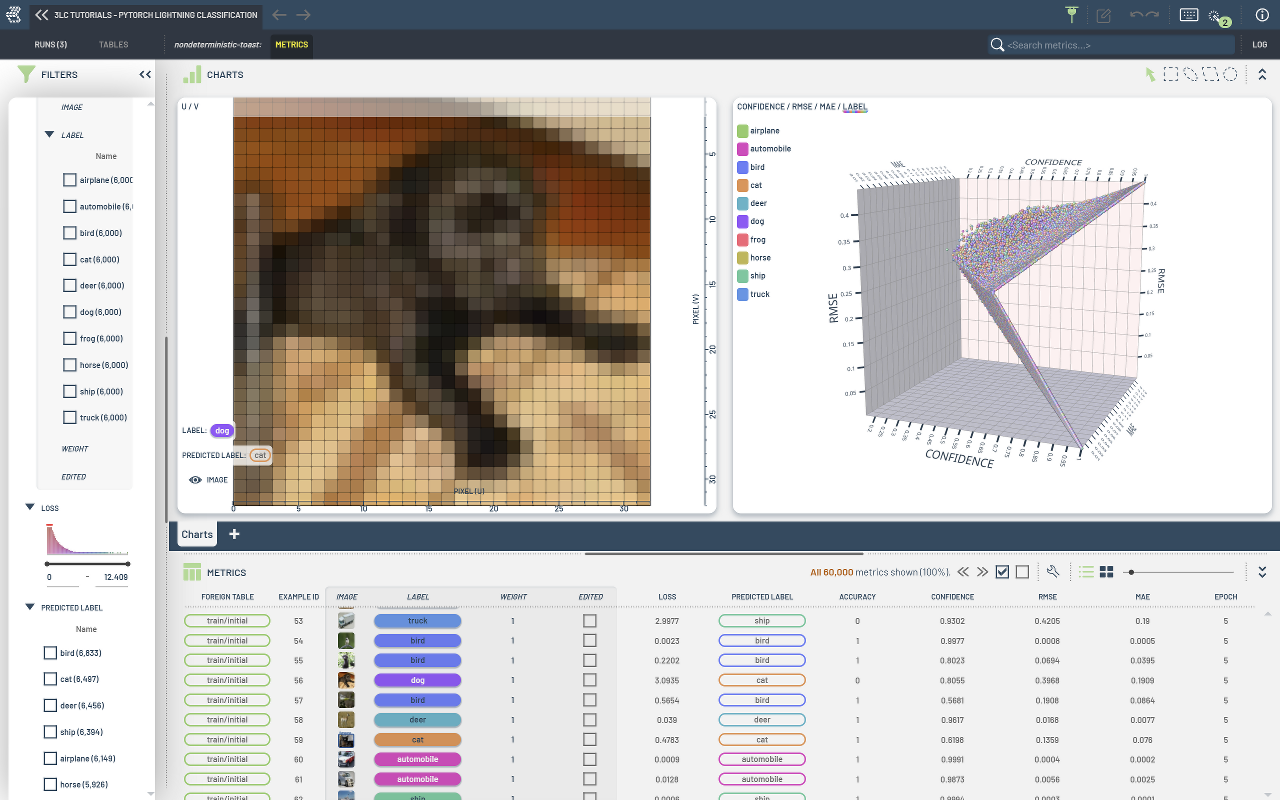Switch to the Tables tab
The height and width of the screenshot is (800, 1280).
[x=113, y=45]
